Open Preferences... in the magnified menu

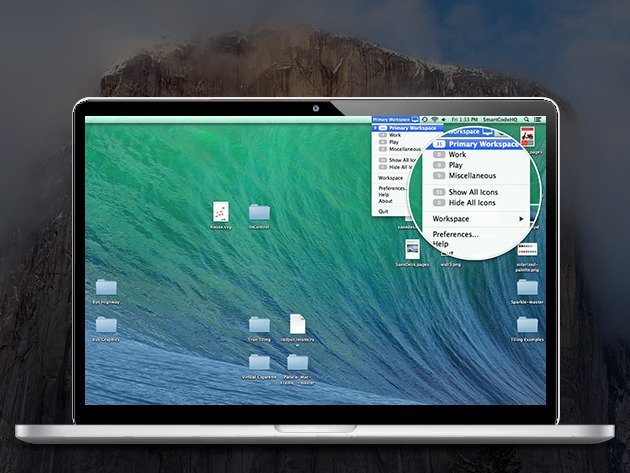coord(455,234)
